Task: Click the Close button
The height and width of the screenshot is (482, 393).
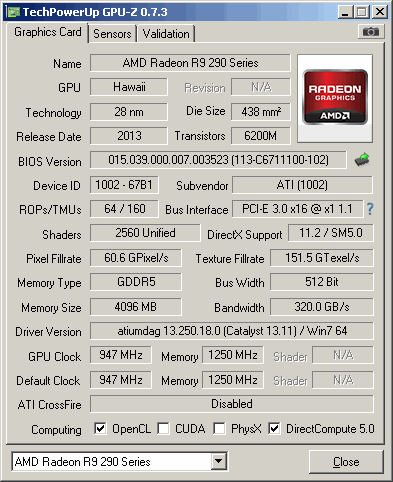Action: pyautogui.click(x=346, y=462)
